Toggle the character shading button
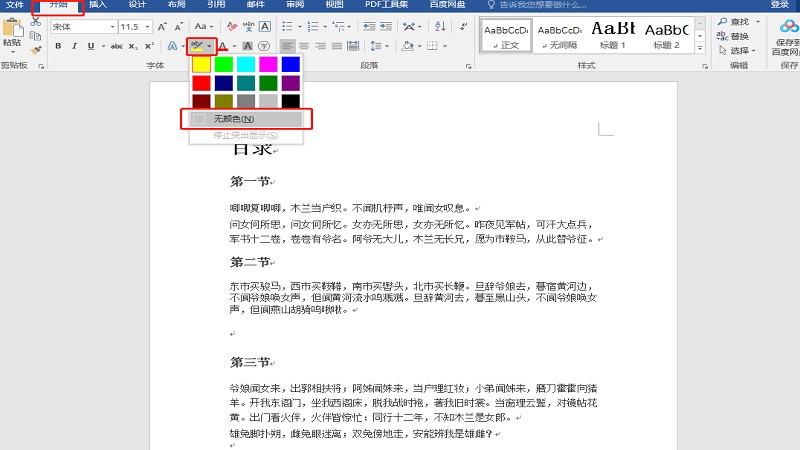The image size is (800, 450). tap(248, 46)
